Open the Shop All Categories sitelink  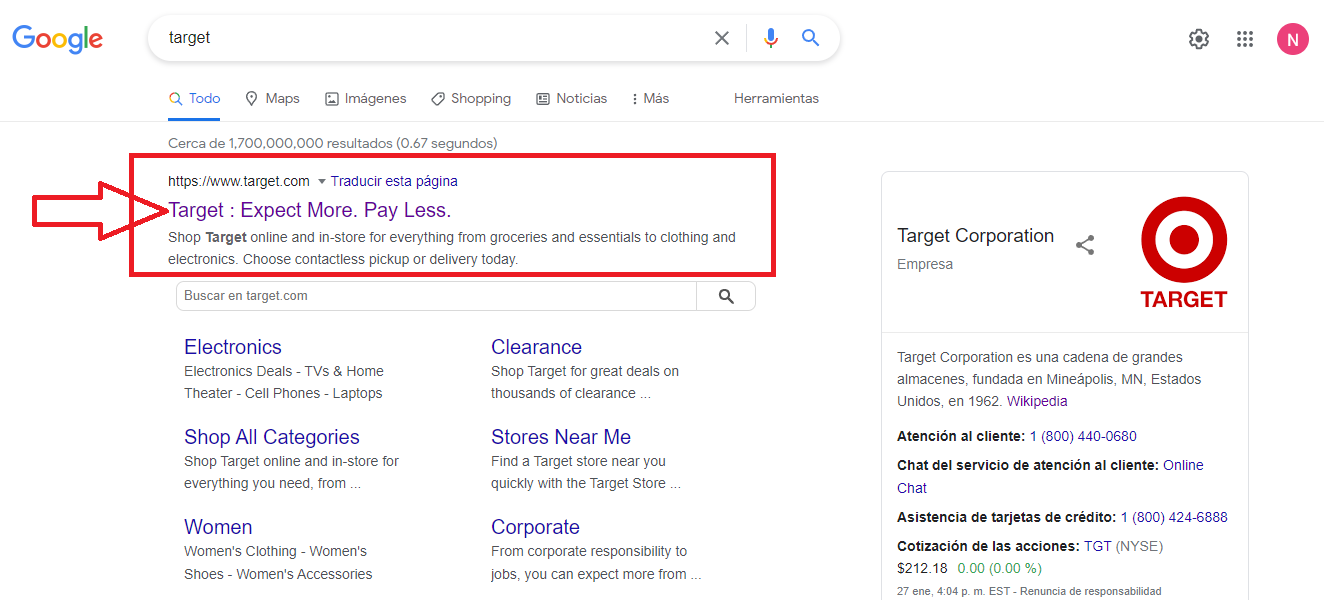[x=272, y=437]
